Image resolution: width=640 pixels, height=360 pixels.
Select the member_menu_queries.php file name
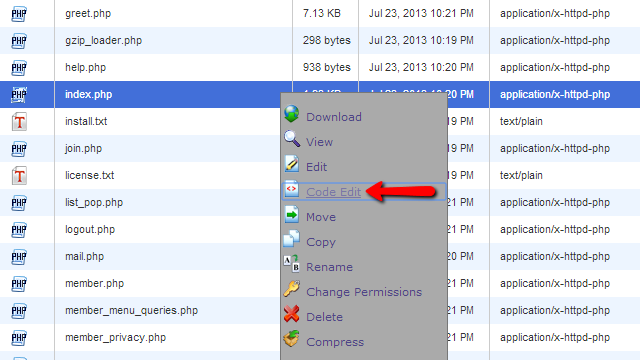tap(131, 310)
